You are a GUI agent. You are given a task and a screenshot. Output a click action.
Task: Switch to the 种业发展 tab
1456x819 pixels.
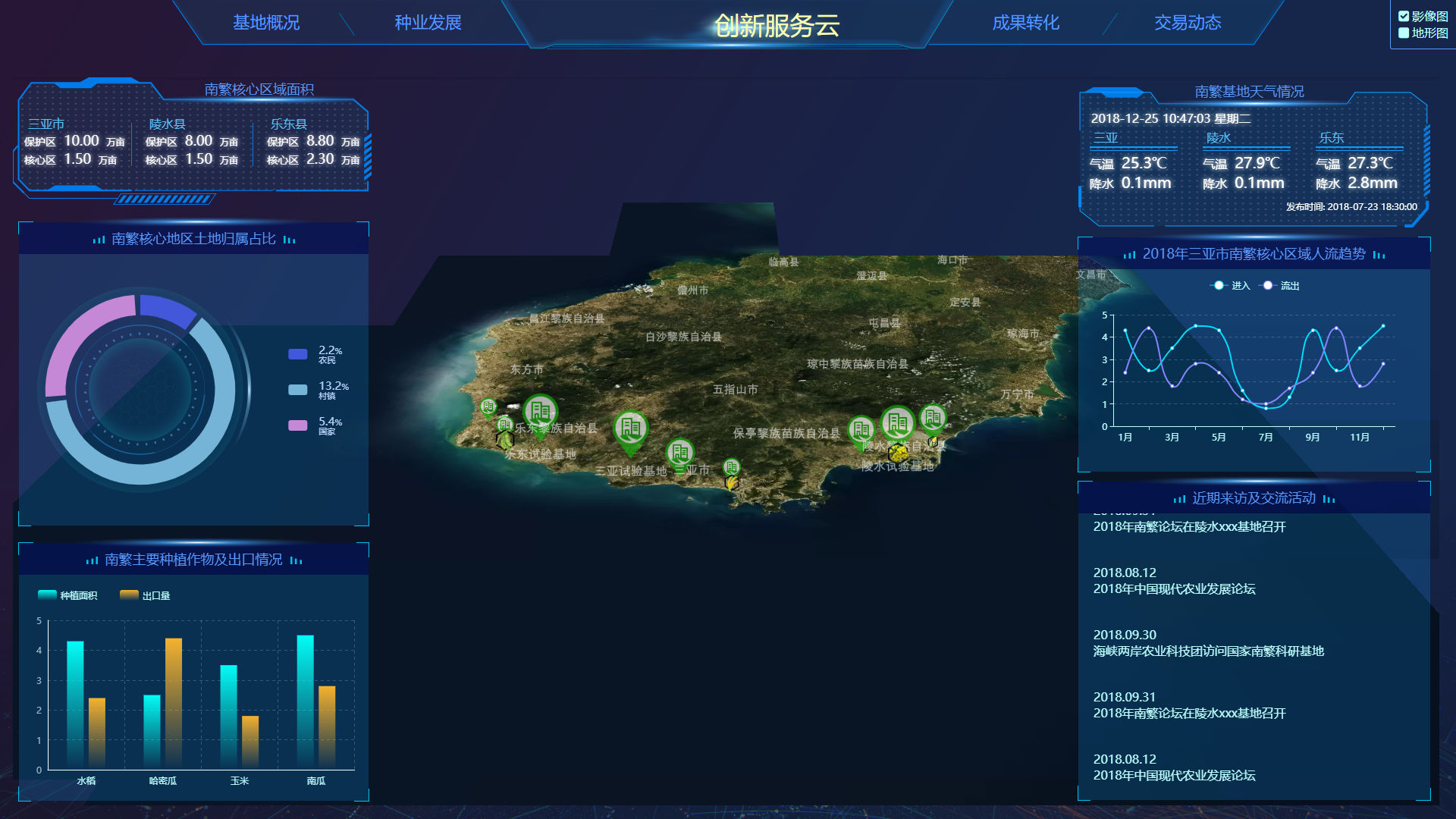[428, 23]
